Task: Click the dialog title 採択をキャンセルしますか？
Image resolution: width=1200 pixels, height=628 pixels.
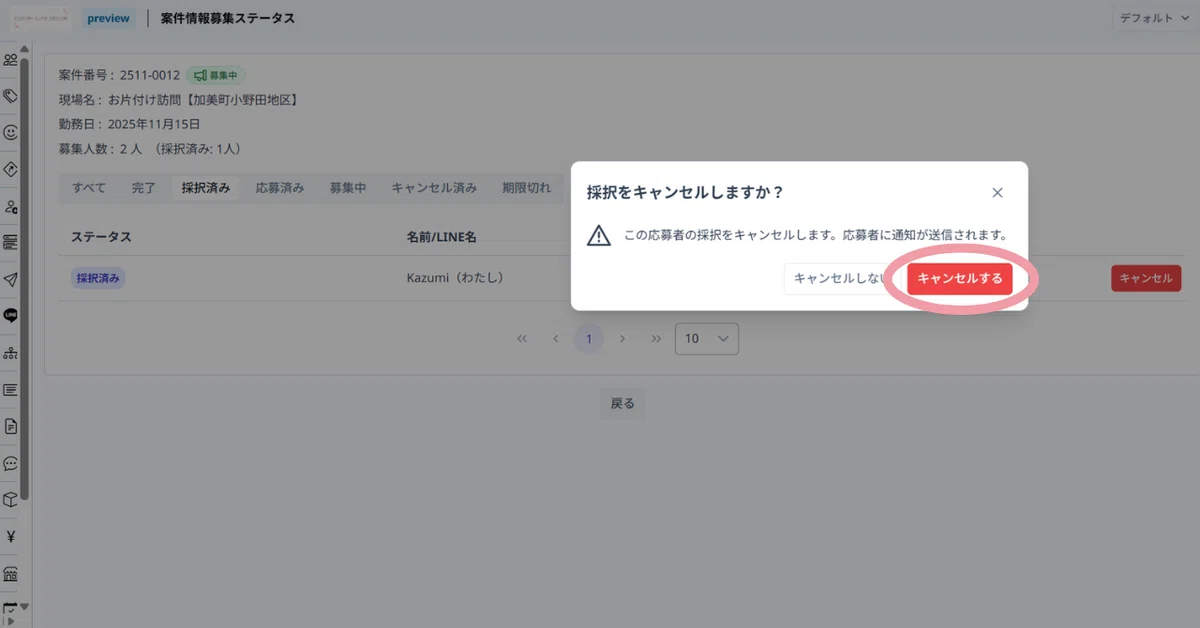Action: 685,192
